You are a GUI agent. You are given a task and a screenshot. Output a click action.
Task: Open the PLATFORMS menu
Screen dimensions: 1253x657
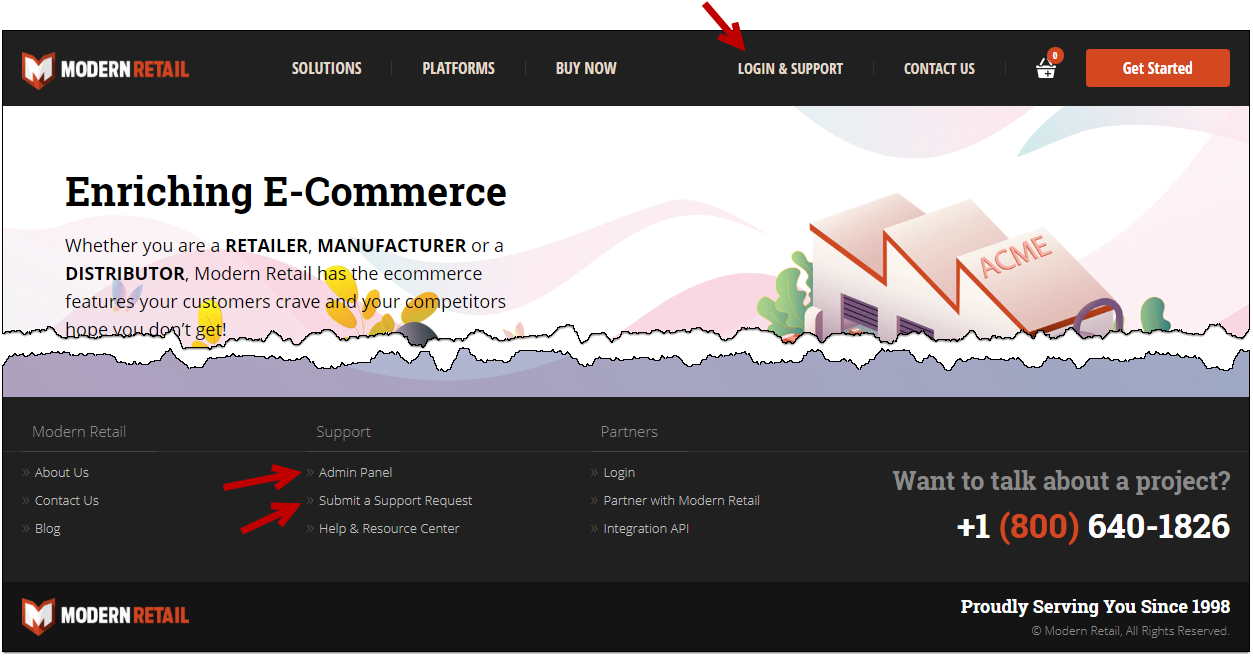point(459,69)
